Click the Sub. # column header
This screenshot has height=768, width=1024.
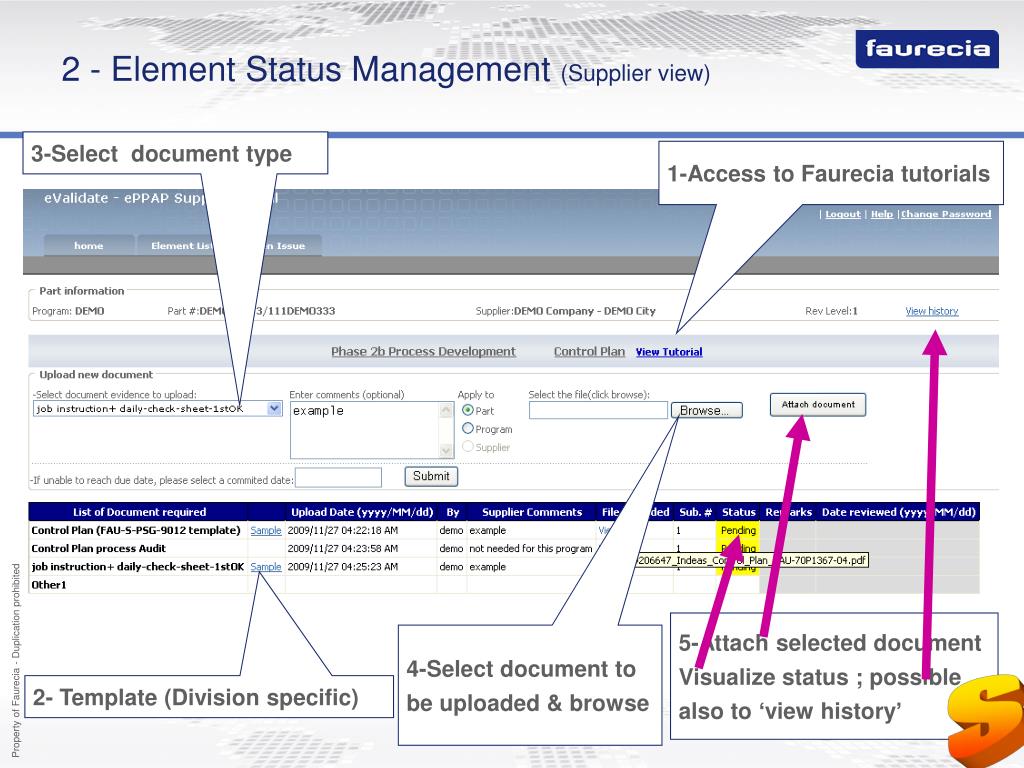tap(695, 512)
